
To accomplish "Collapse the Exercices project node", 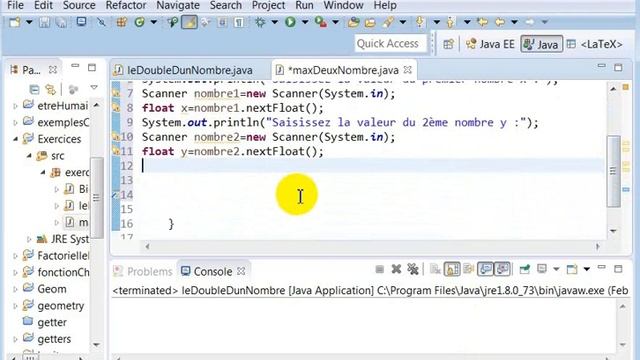I will click(16, 139).
